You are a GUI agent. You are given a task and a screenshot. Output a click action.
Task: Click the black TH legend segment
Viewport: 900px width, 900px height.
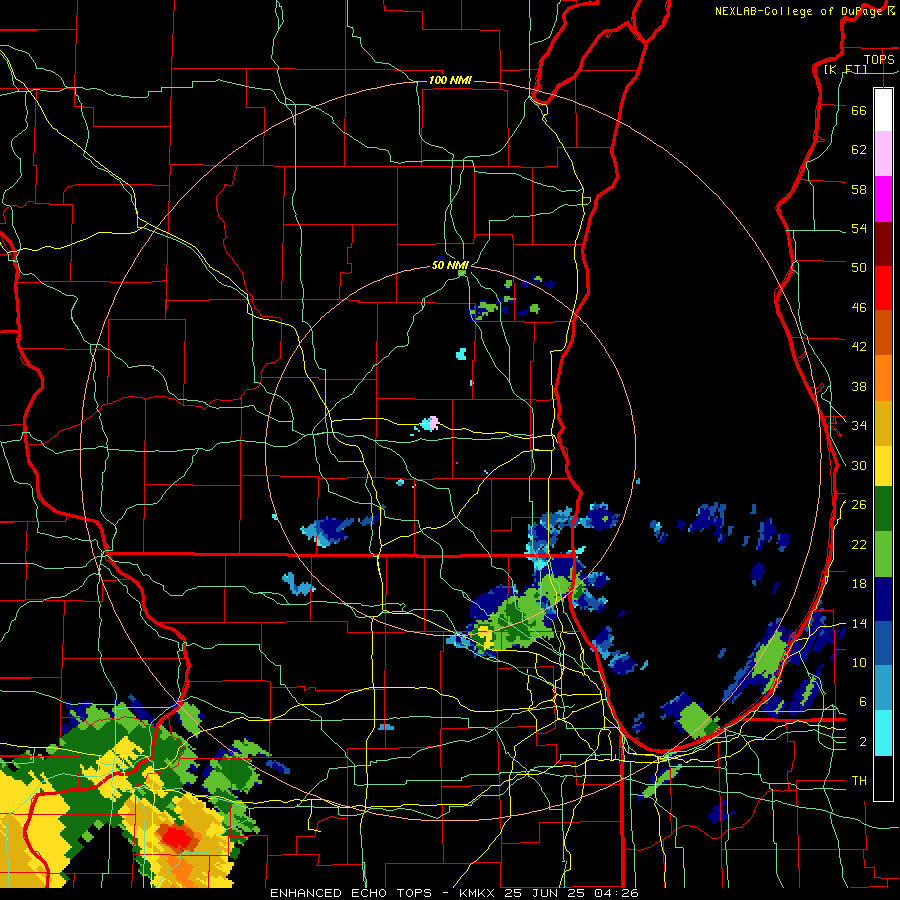[883, 778]
